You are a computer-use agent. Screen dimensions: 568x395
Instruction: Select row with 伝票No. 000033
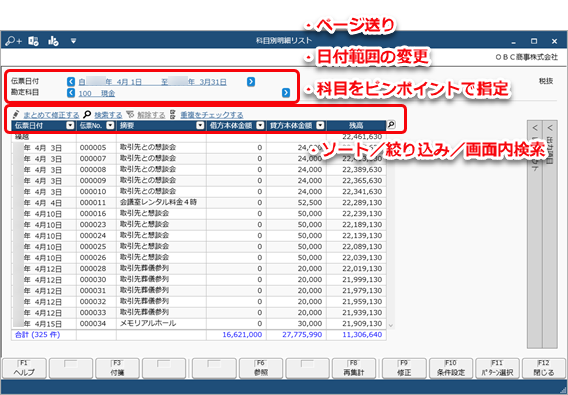click(x=199, y=312)
